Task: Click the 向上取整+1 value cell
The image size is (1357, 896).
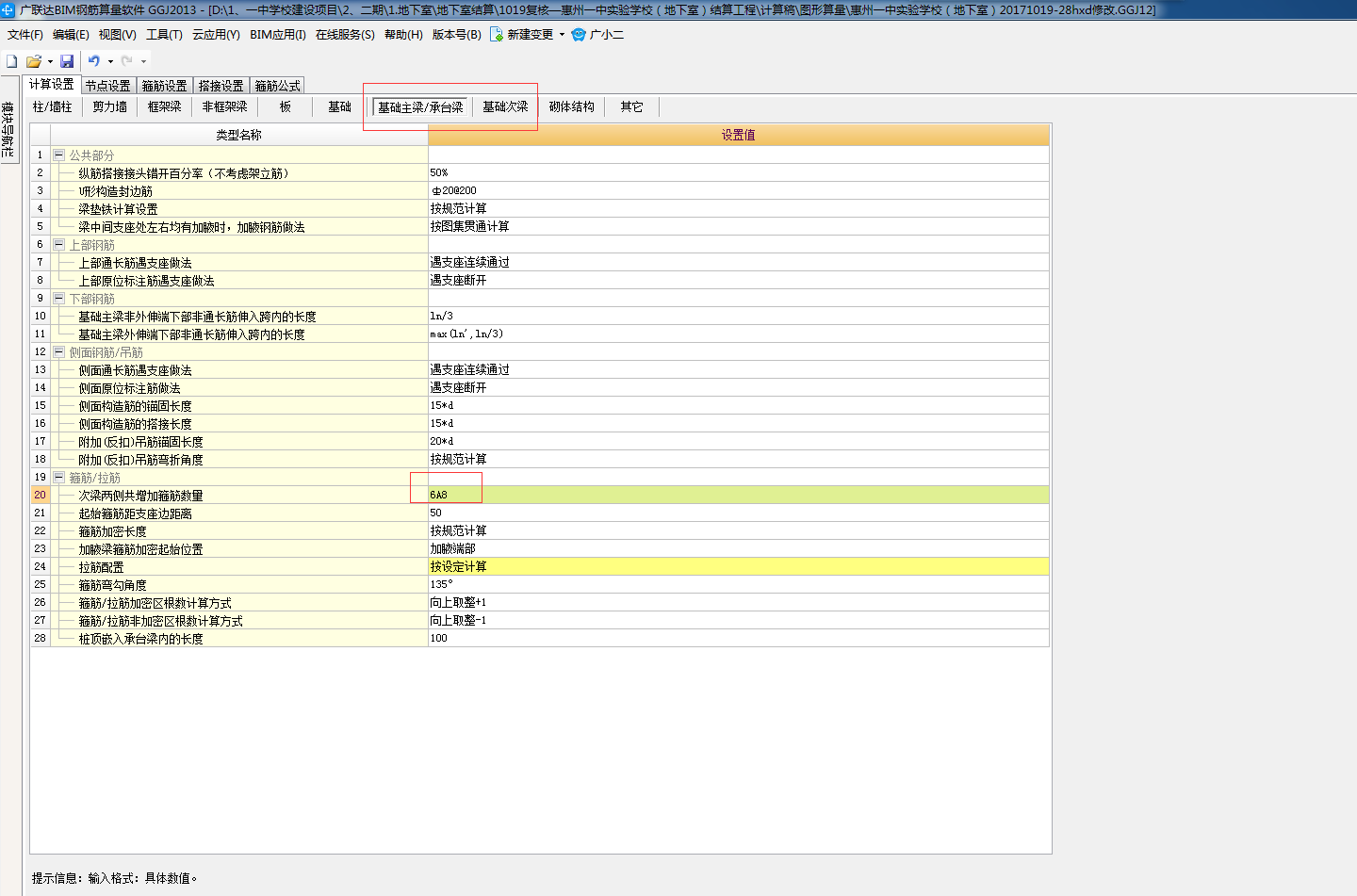Action: tap(738, 602)
